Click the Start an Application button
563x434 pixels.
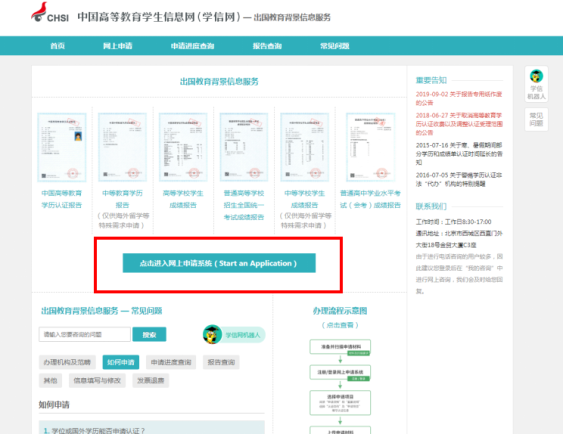[x=219, y=263]
